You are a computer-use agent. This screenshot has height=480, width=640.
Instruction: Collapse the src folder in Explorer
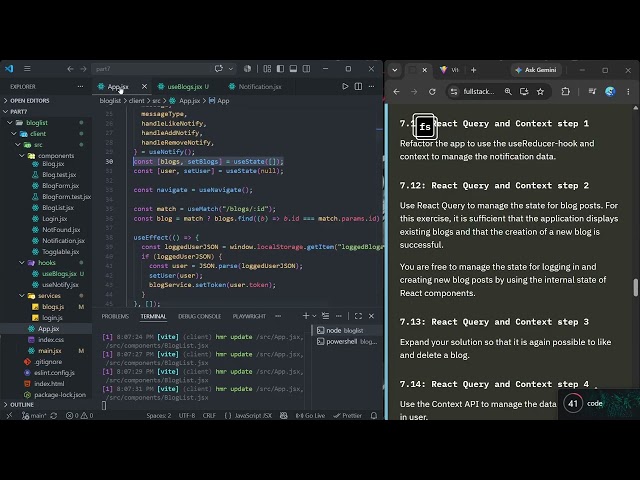38,144
